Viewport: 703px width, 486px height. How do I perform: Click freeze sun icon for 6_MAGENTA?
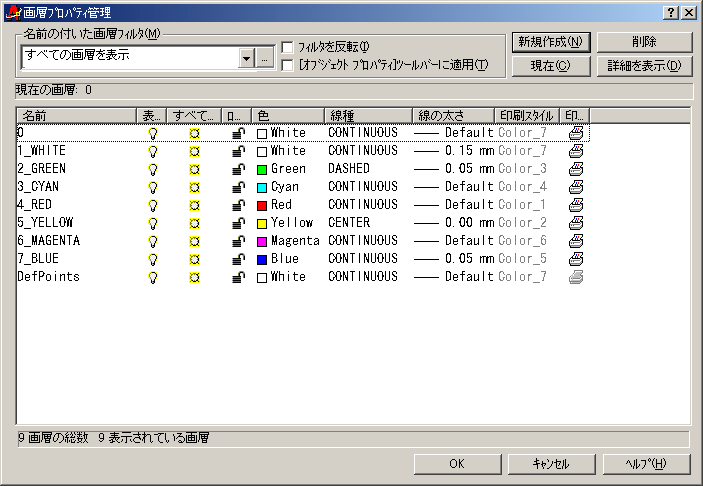(194, 241)
